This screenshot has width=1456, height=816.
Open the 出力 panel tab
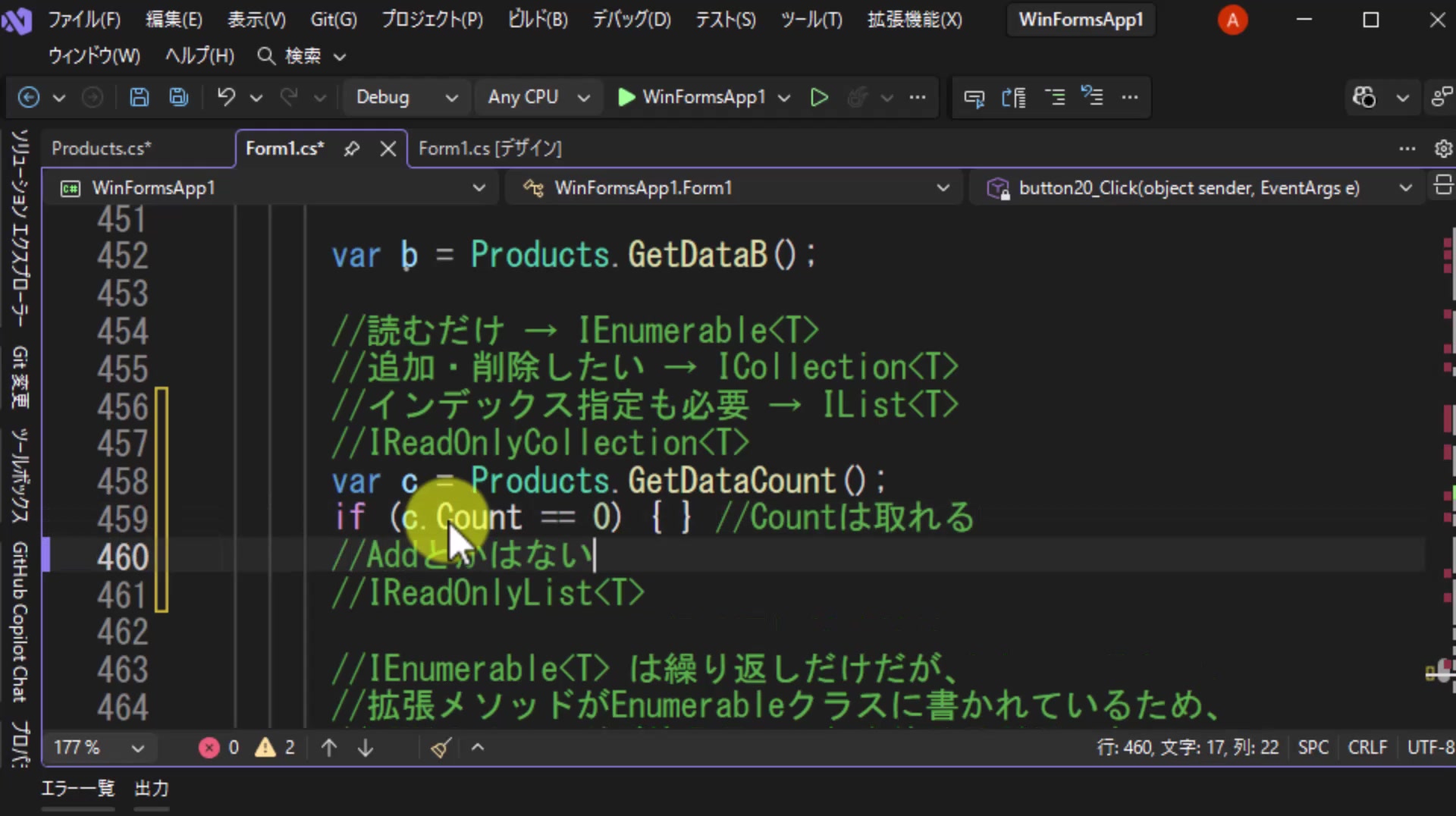click(x=151, y=789)
